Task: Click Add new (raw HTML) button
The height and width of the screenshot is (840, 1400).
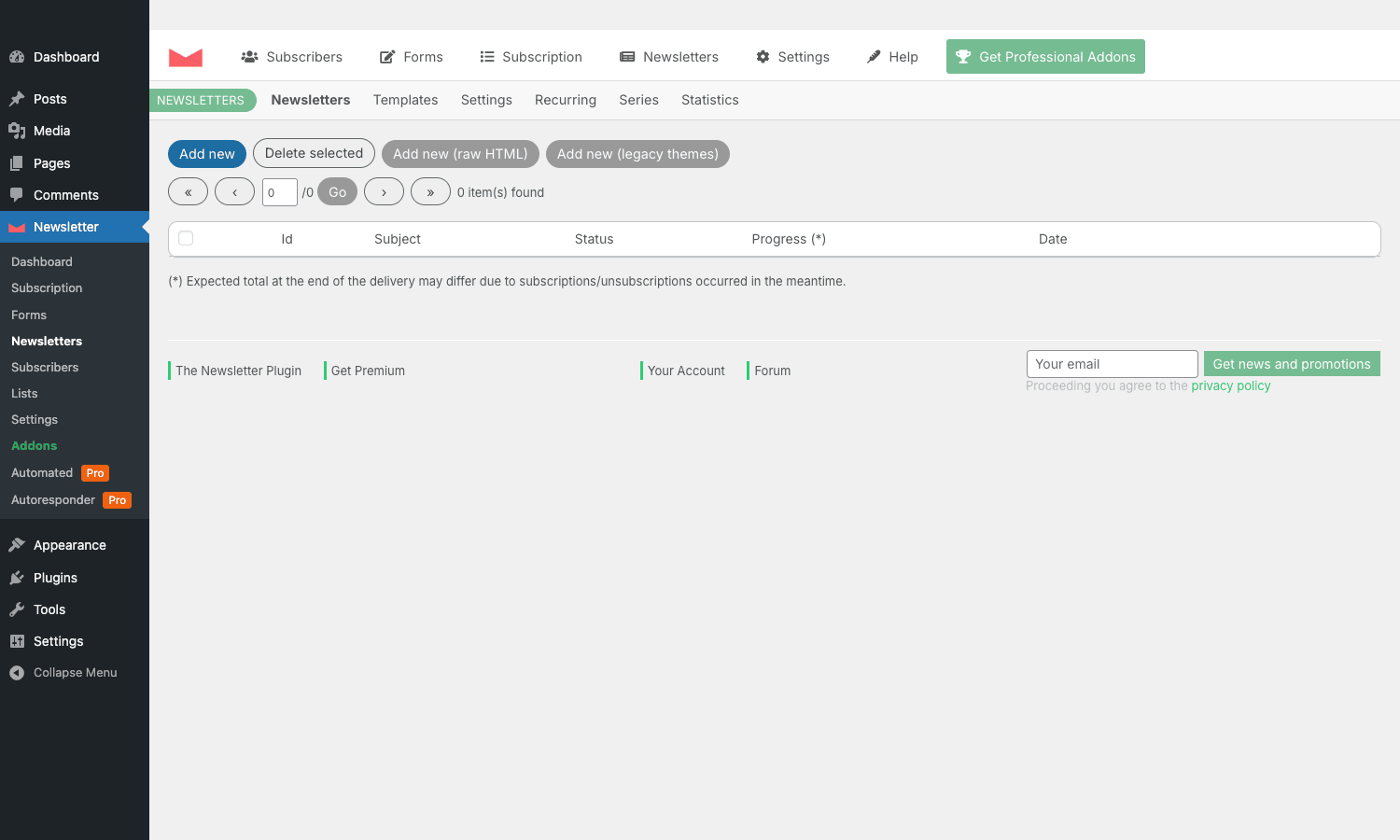Action: pos(460,154)
